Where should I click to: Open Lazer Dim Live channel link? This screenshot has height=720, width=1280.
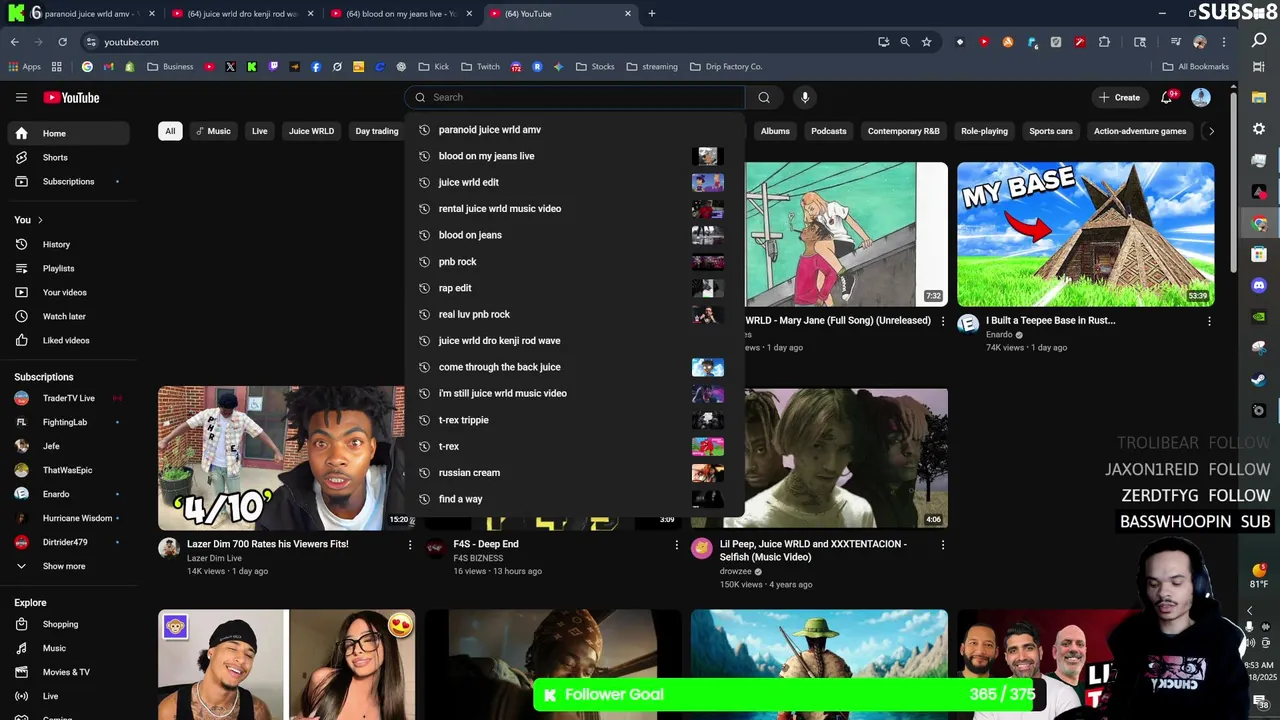(x=214, y=558)
